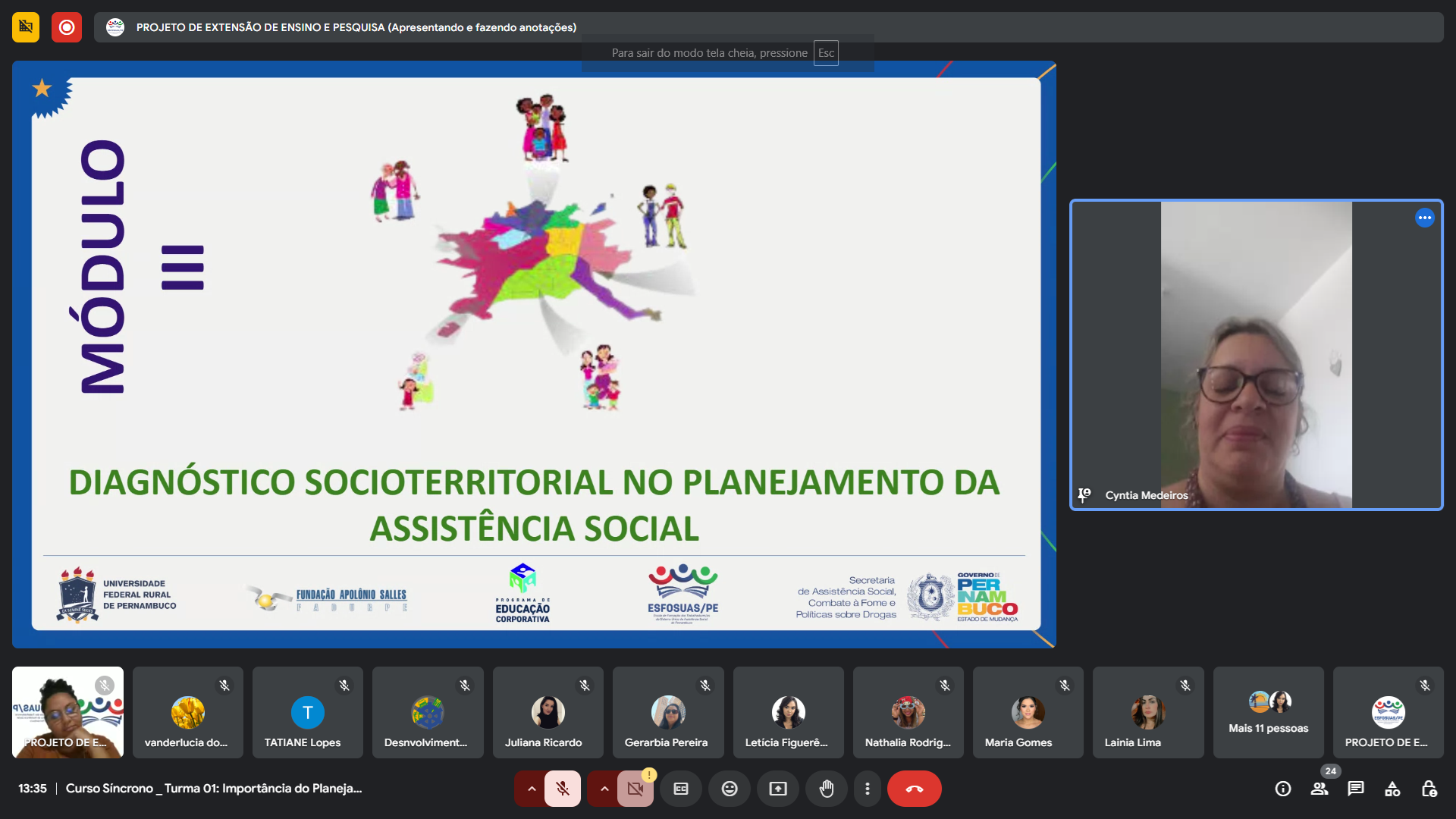Open meeting details info icon

tap(1283, 789)
